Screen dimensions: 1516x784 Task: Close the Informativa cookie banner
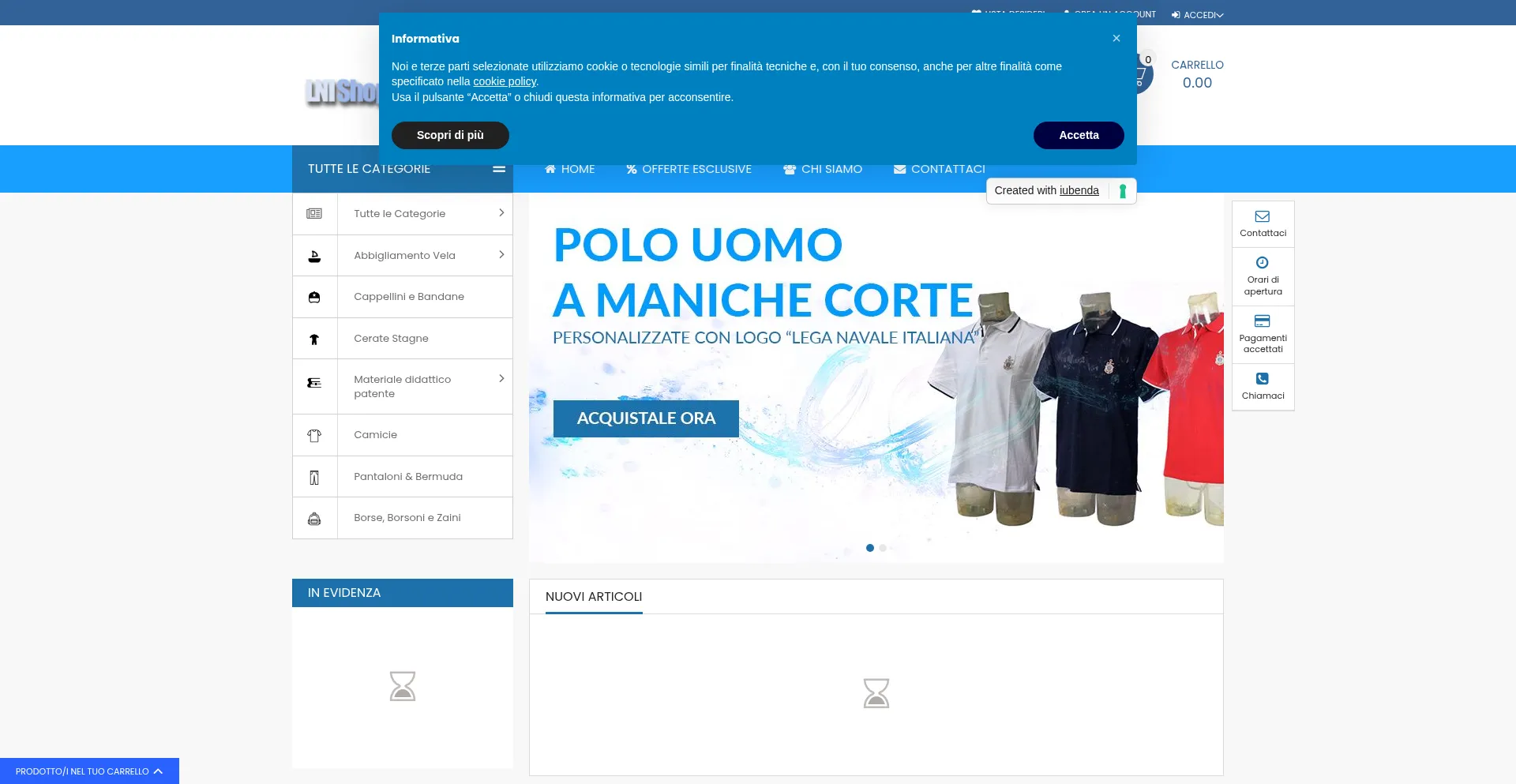tap(1116, 38)
